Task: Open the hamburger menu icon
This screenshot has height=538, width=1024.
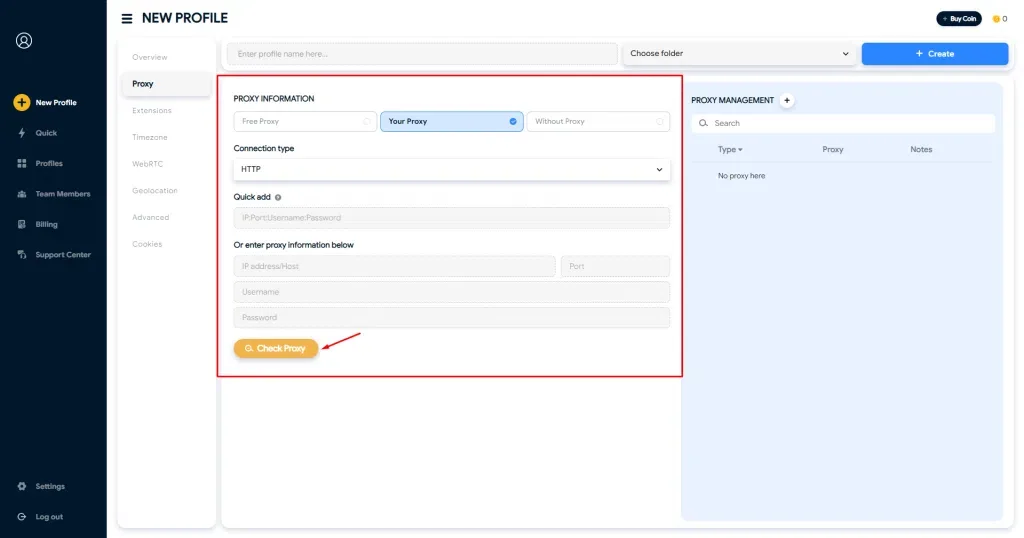Action: point(127,19)
